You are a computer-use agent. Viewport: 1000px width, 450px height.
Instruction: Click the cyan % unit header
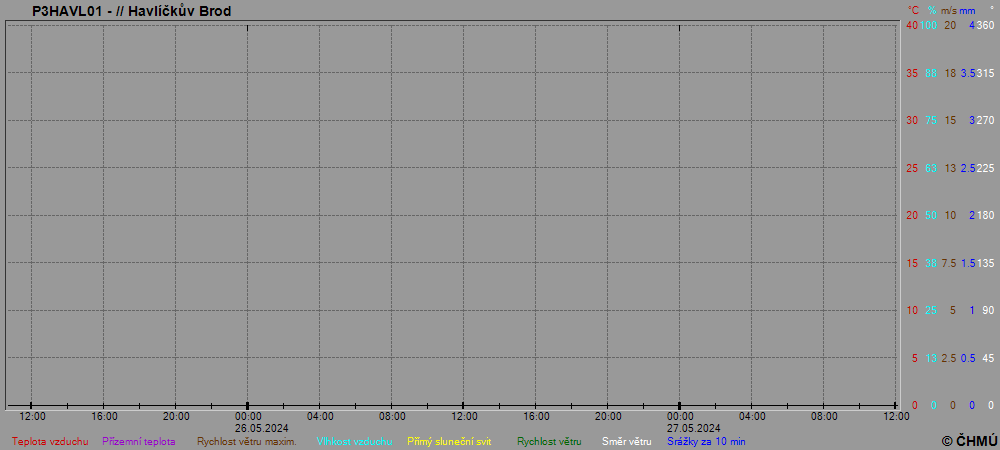tap(931, 10)
